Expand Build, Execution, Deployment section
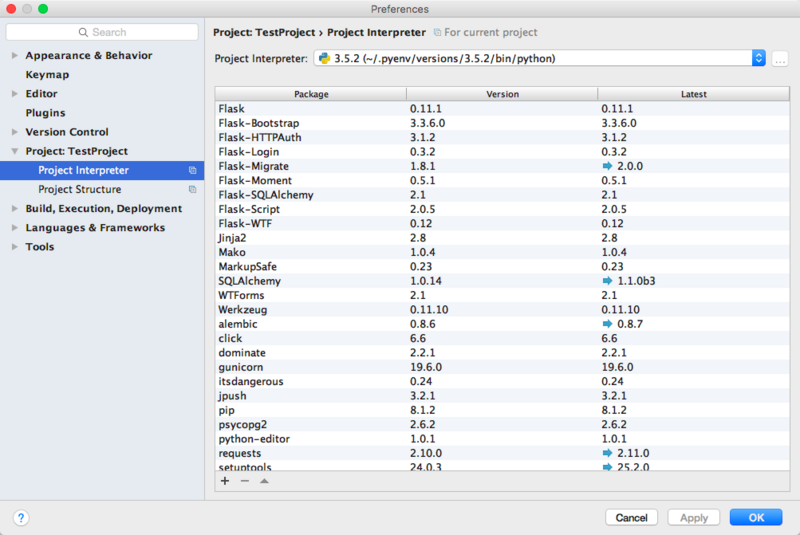This screenshot has width=800, height=535. (x=15, y=208)
